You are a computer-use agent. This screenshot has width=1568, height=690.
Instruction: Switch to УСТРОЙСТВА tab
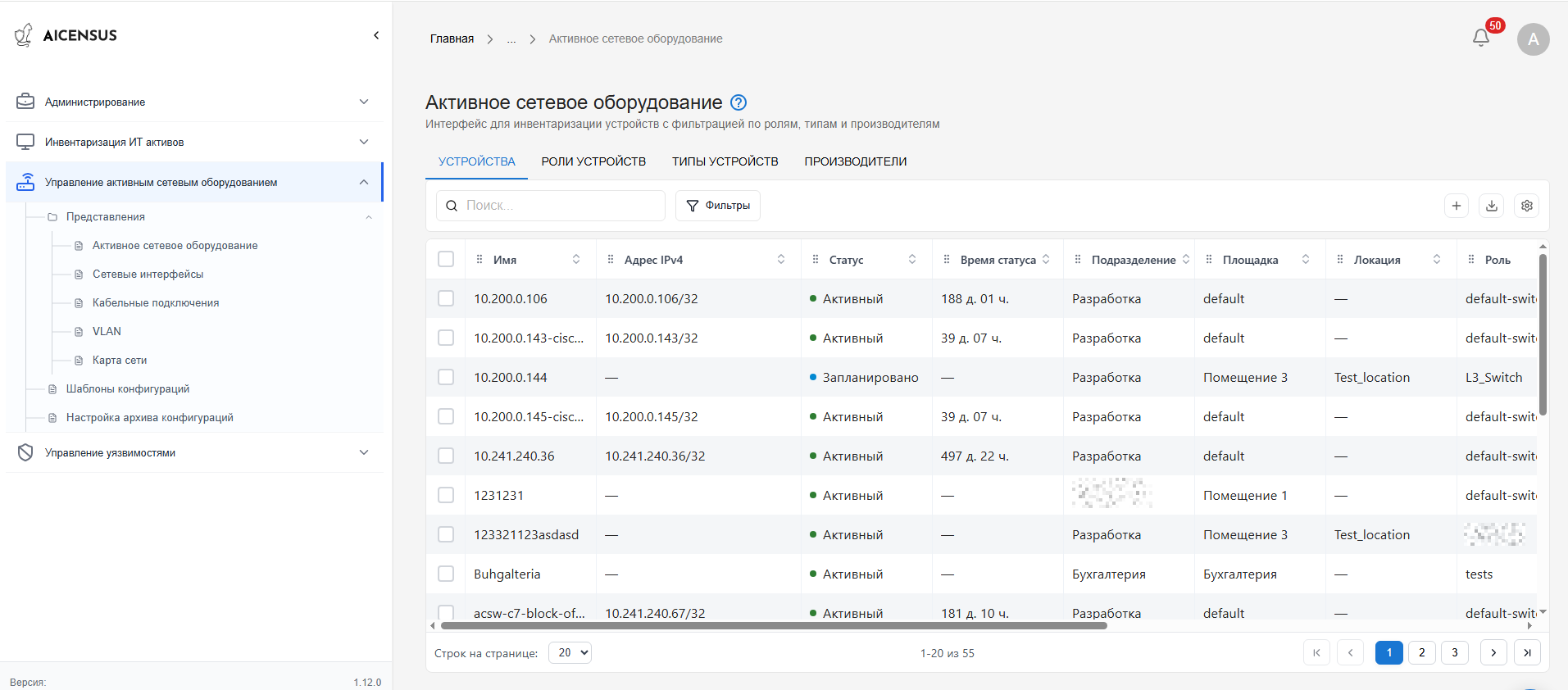[x=477, y=161]
